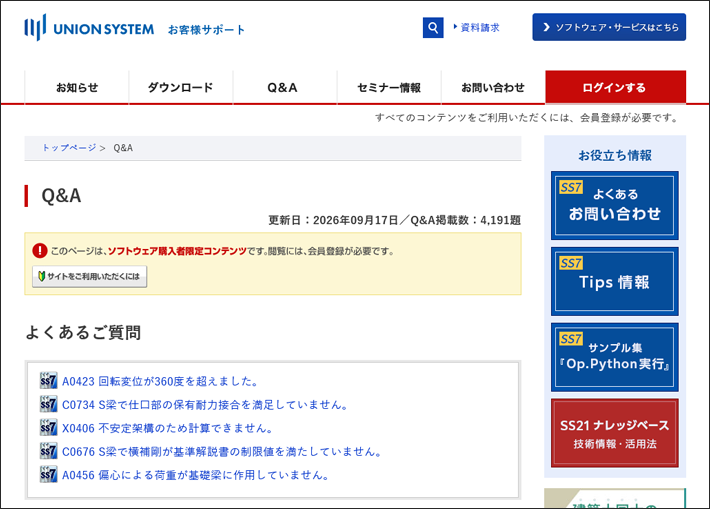
Task: Open A0423 回転変位が360度を超えました link
Action: tap(161, 381)
